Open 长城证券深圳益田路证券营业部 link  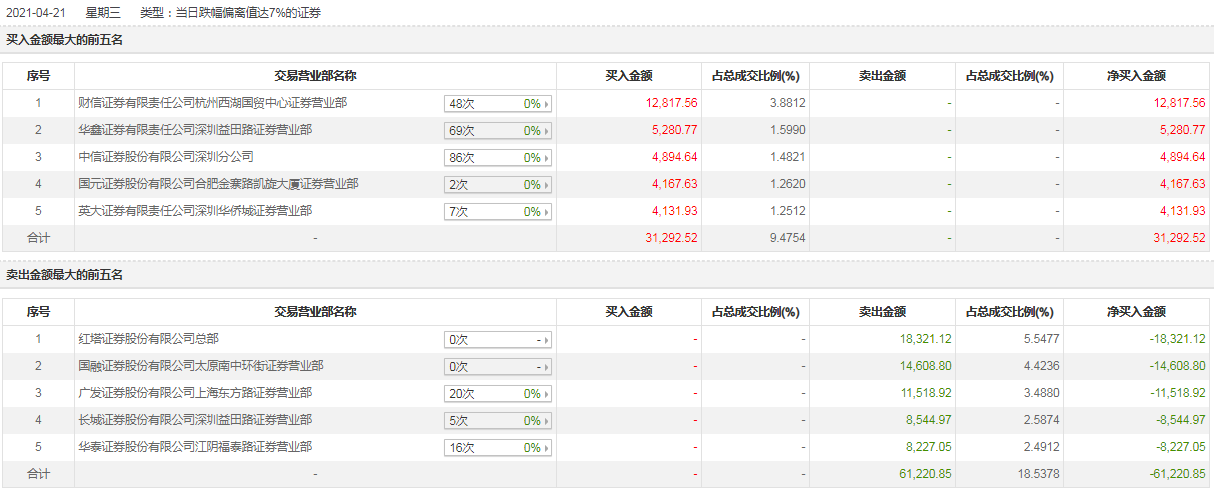tap(195, 420)
